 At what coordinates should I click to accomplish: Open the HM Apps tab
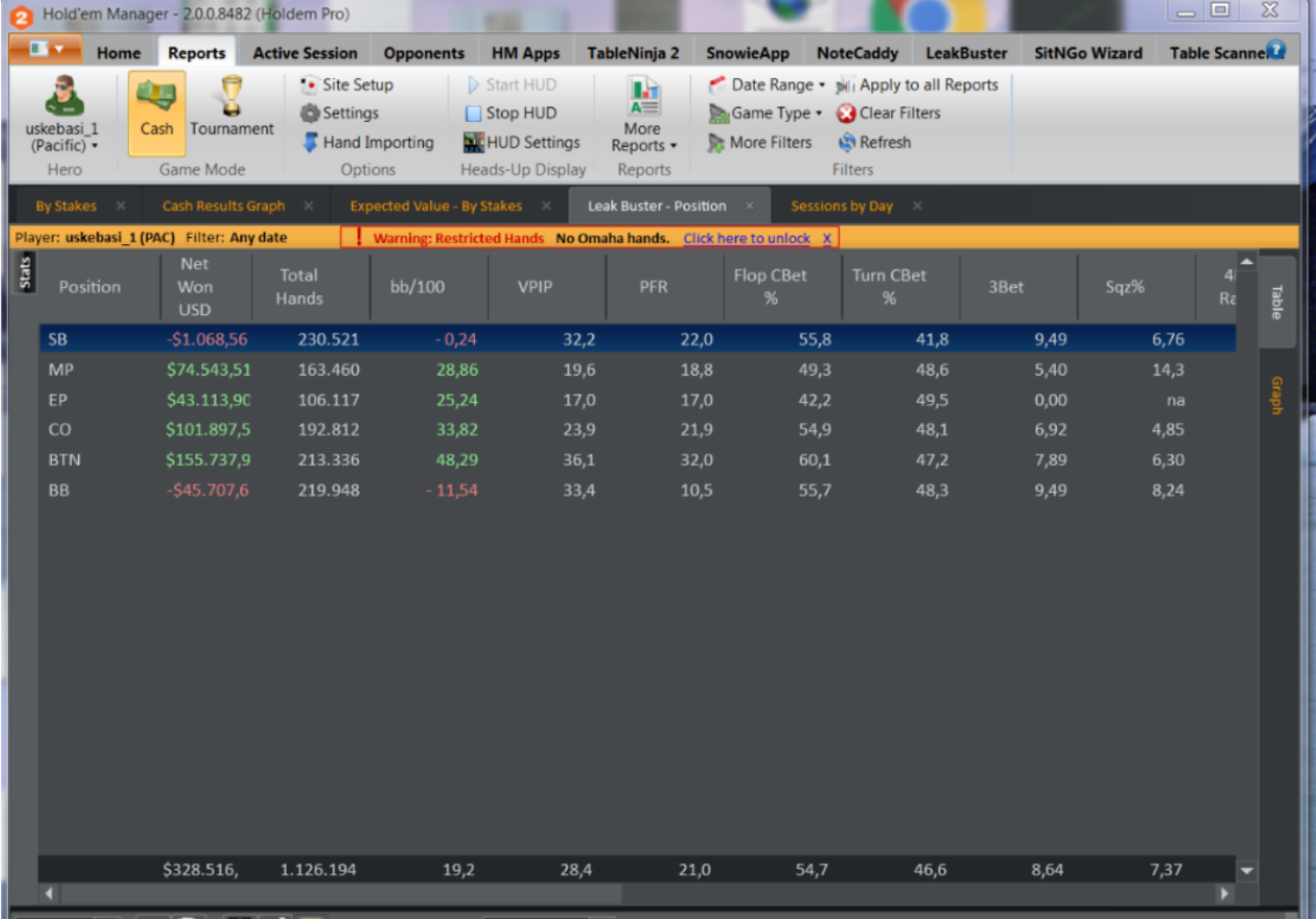[525, 54]
